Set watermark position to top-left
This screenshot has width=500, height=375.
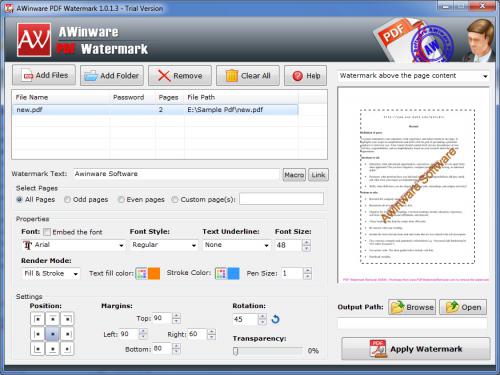(x=37, y=319)
